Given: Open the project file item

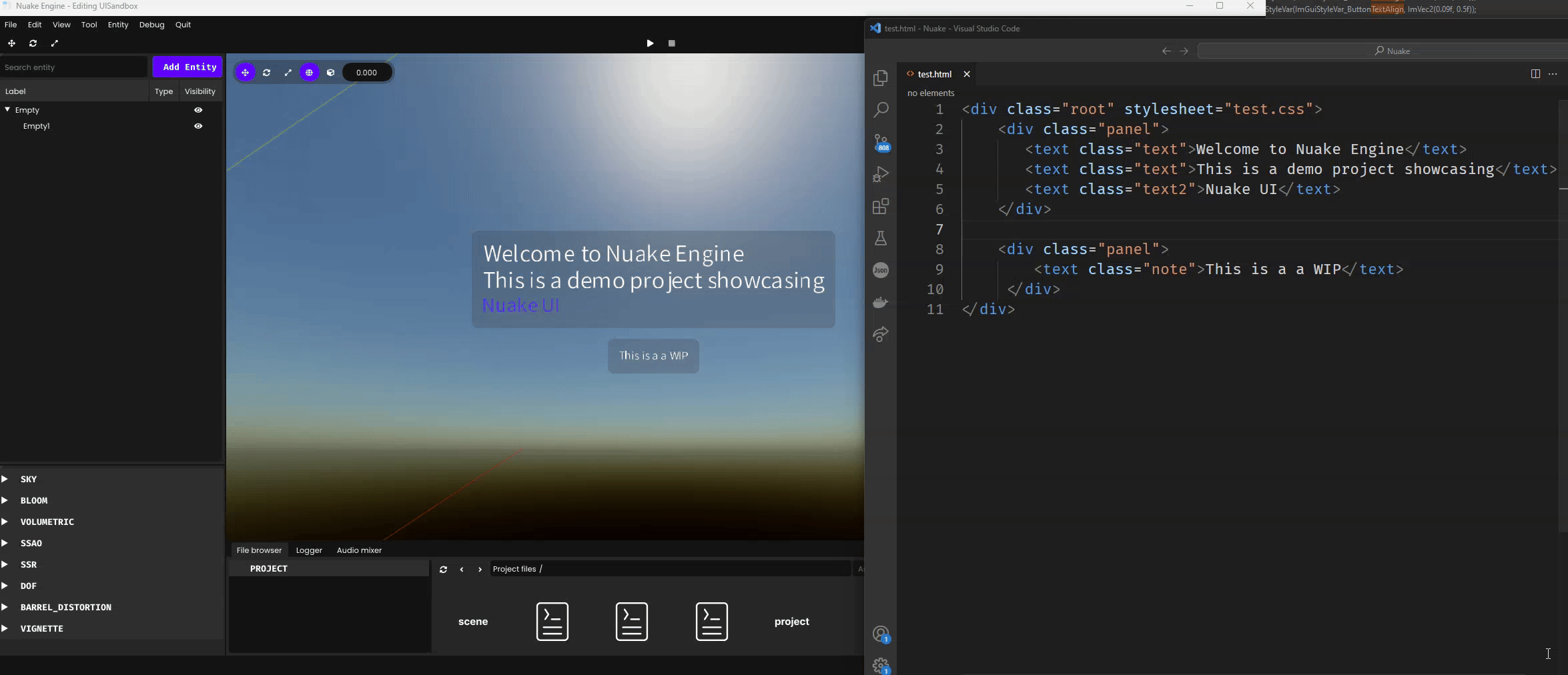Looking at the screenshot, I should (x=791, y=622).
